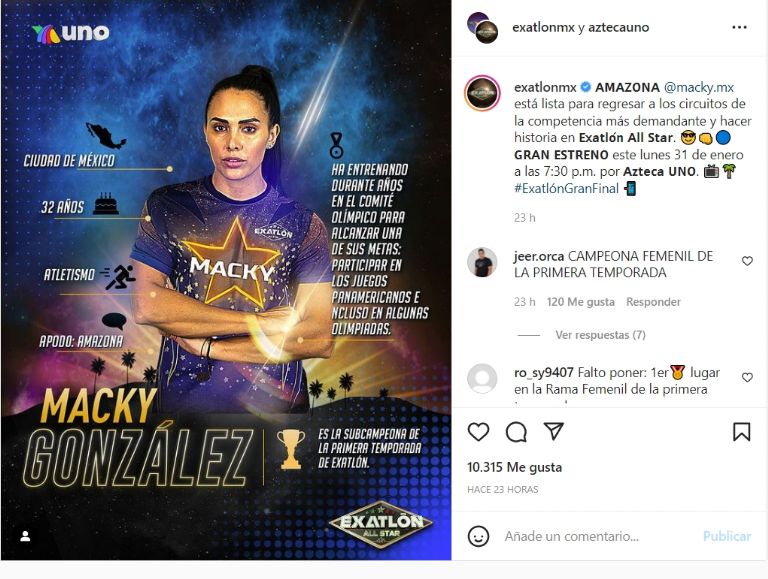This screenshot has width=768, height=579.
Task: Share the post via paper plane icon
Action: pos(554,431)
